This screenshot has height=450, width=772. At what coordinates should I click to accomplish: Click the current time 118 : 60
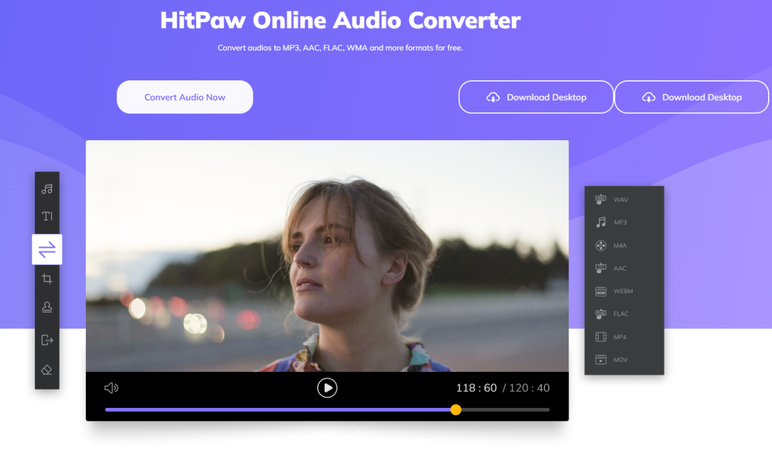(476, 388)
